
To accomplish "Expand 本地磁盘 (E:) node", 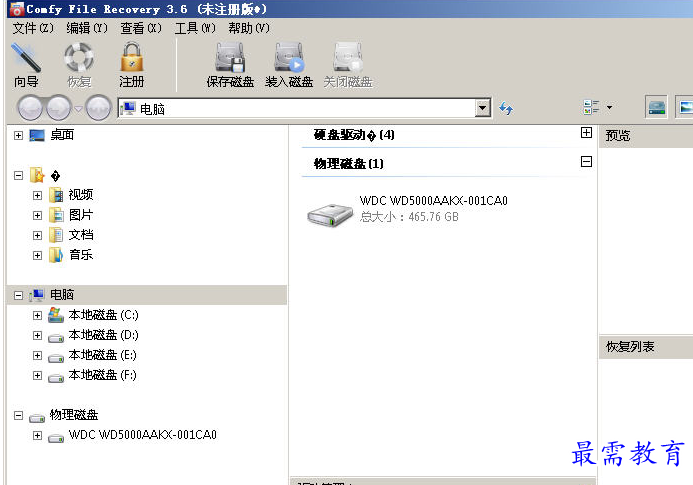I will [37, 355].
